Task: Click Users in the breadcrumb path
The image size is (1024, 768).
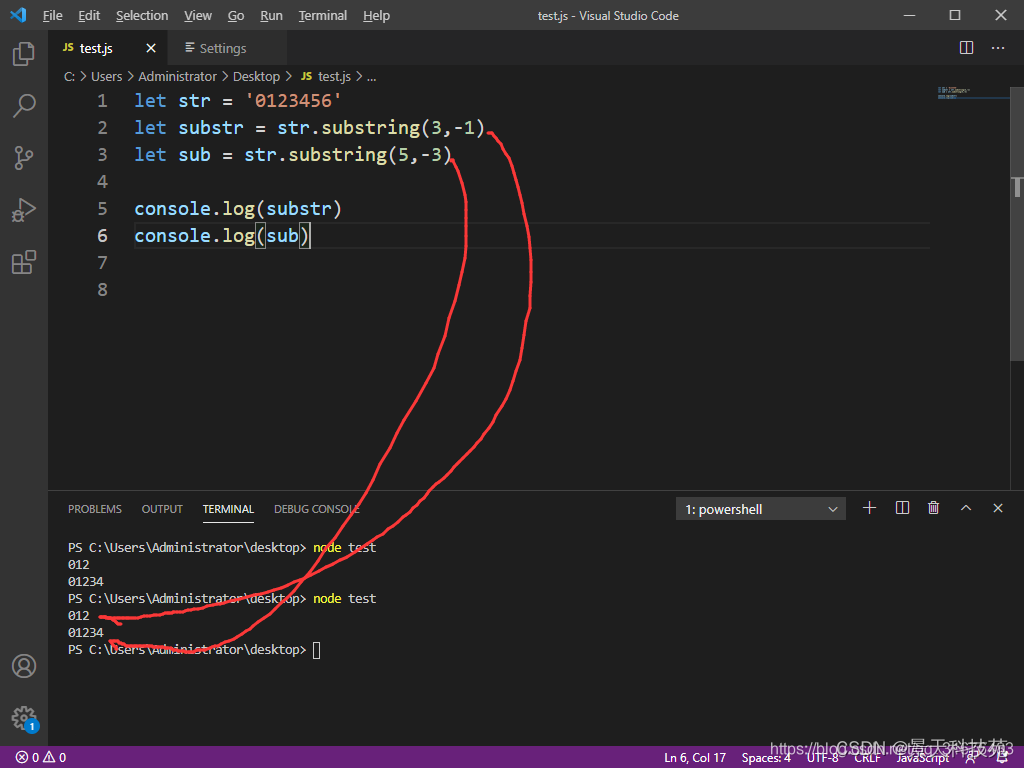Action: pos(106,76)
